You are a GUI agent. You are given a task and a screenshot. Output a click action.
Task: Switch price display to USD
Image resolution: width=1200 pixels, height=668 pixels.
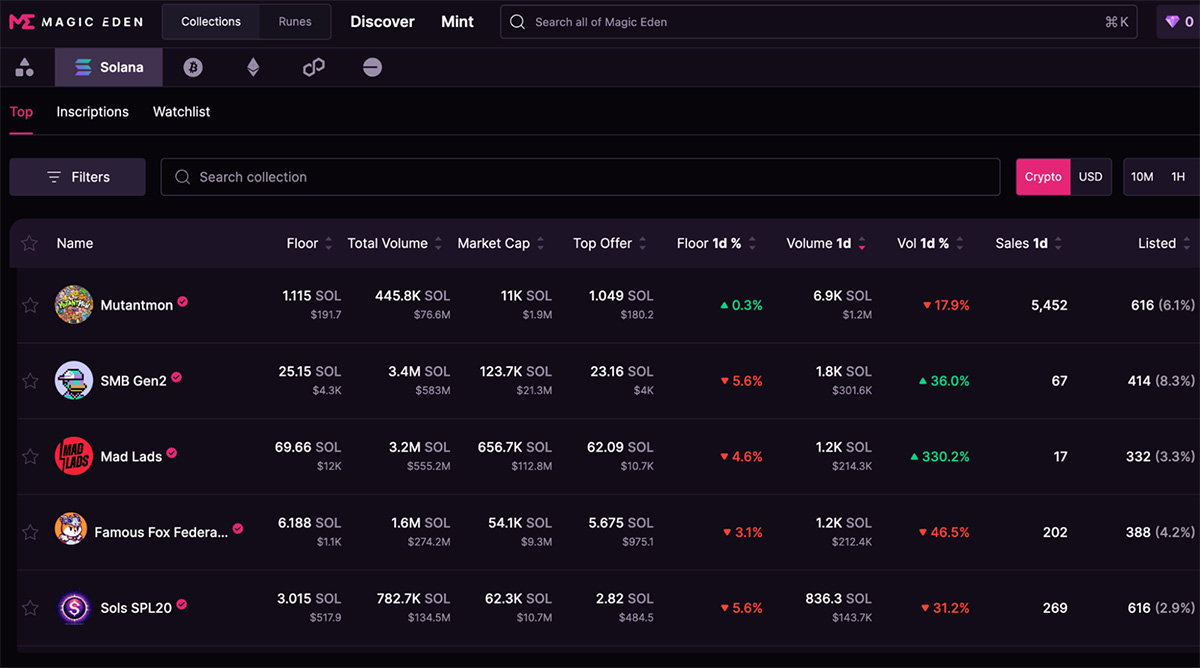point(1090,177)
